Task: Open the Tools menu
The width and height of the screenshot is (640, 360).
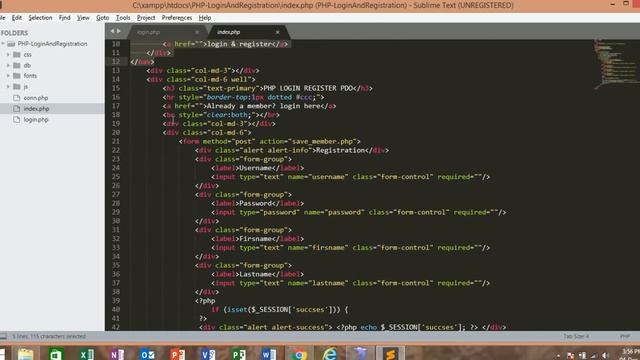Action: [x=123, y=18]
